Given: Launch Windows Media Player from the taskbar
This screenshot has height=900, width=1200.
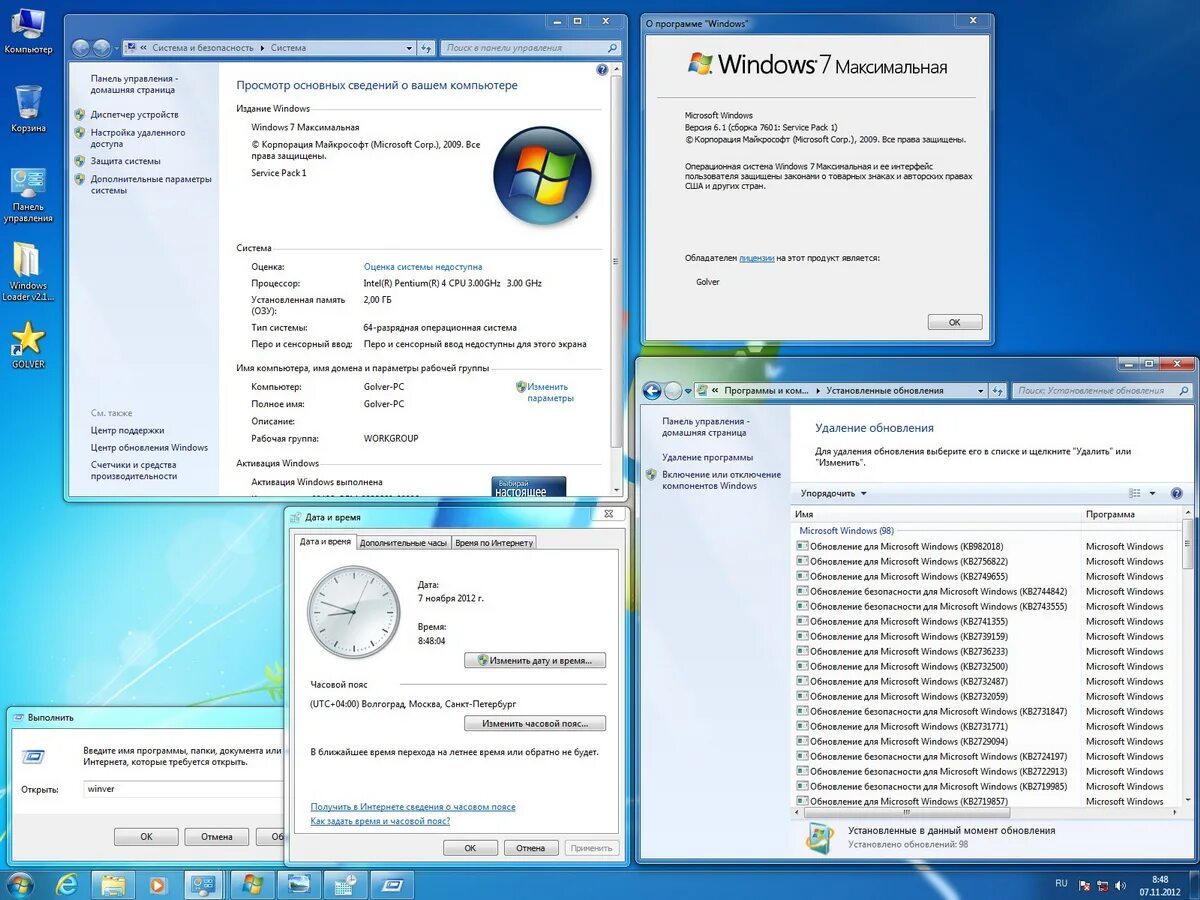Looking at the screenshot, I should click(157, 885).
